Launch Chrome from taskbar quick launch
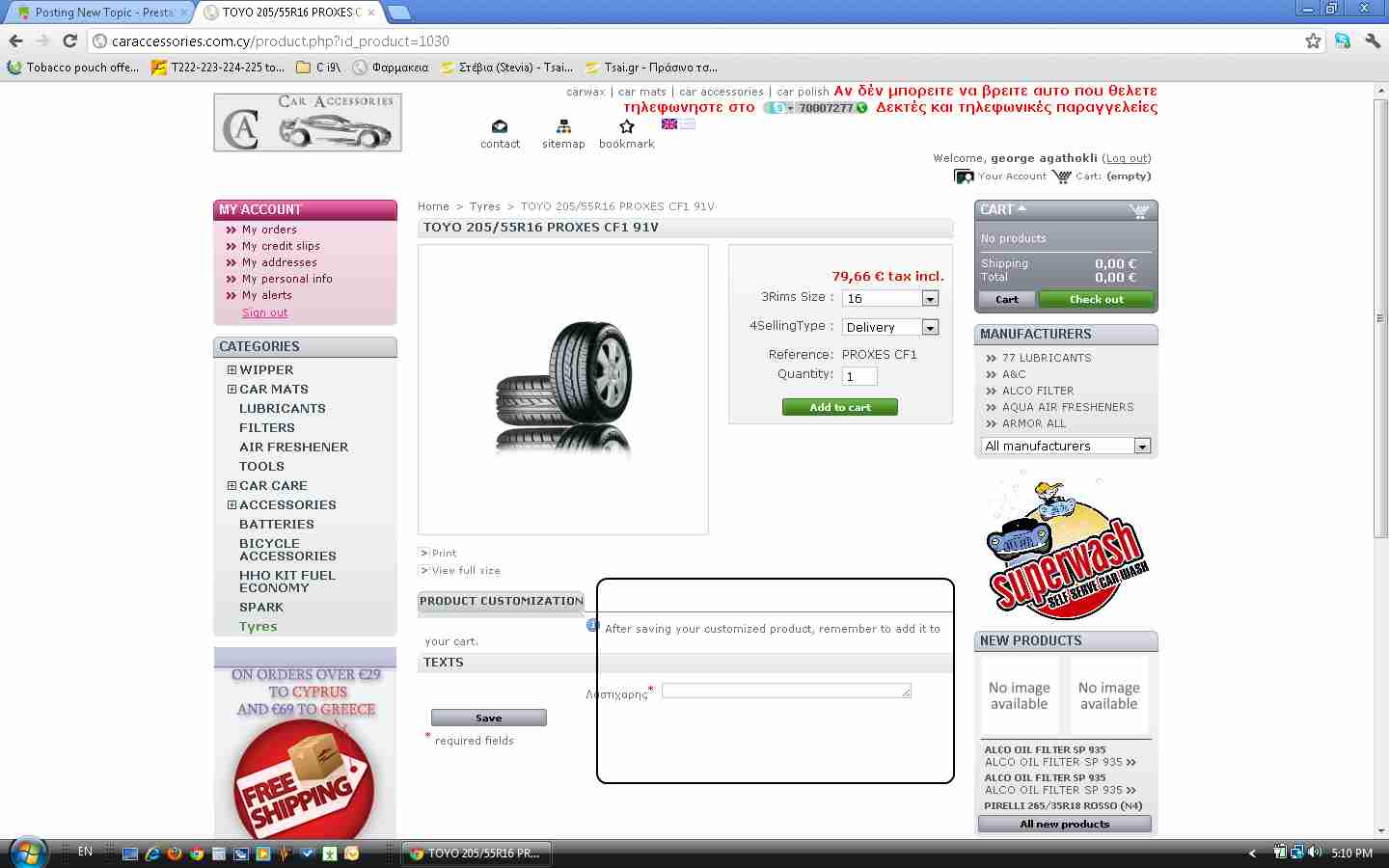Screen dimensions: 1389x868 197,853
